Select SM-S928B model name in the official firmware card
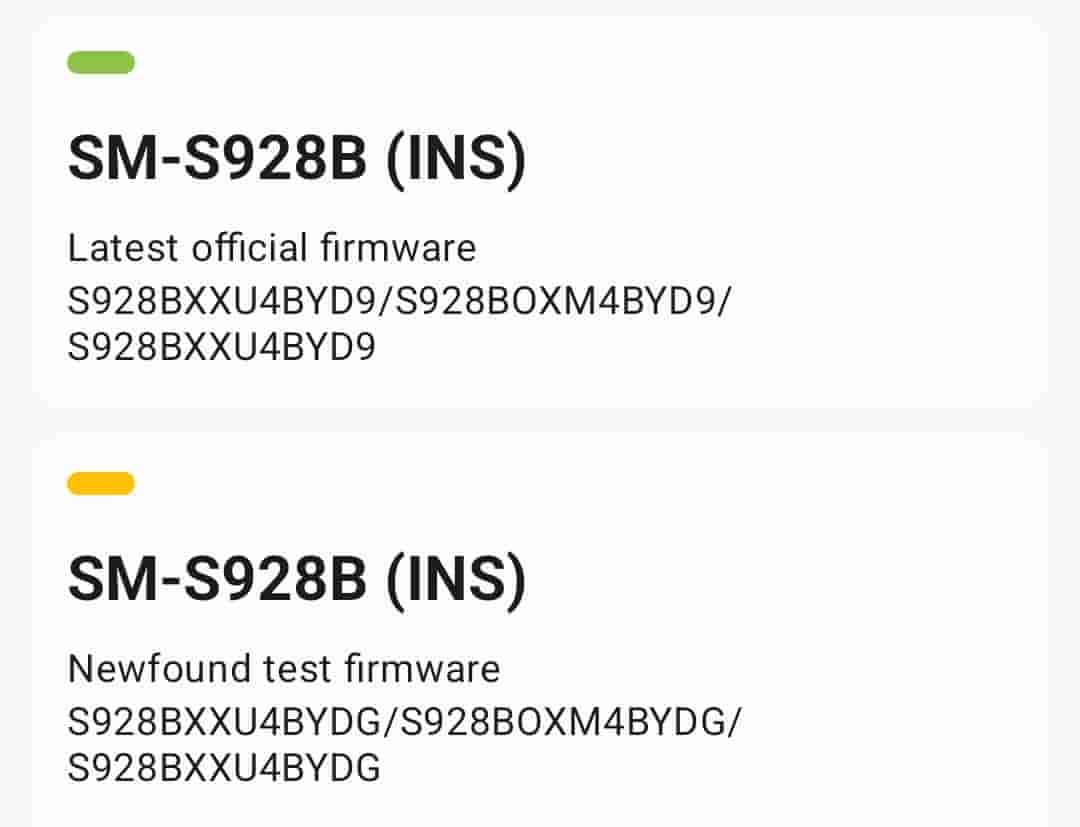1080x827 pixels. 217,160
